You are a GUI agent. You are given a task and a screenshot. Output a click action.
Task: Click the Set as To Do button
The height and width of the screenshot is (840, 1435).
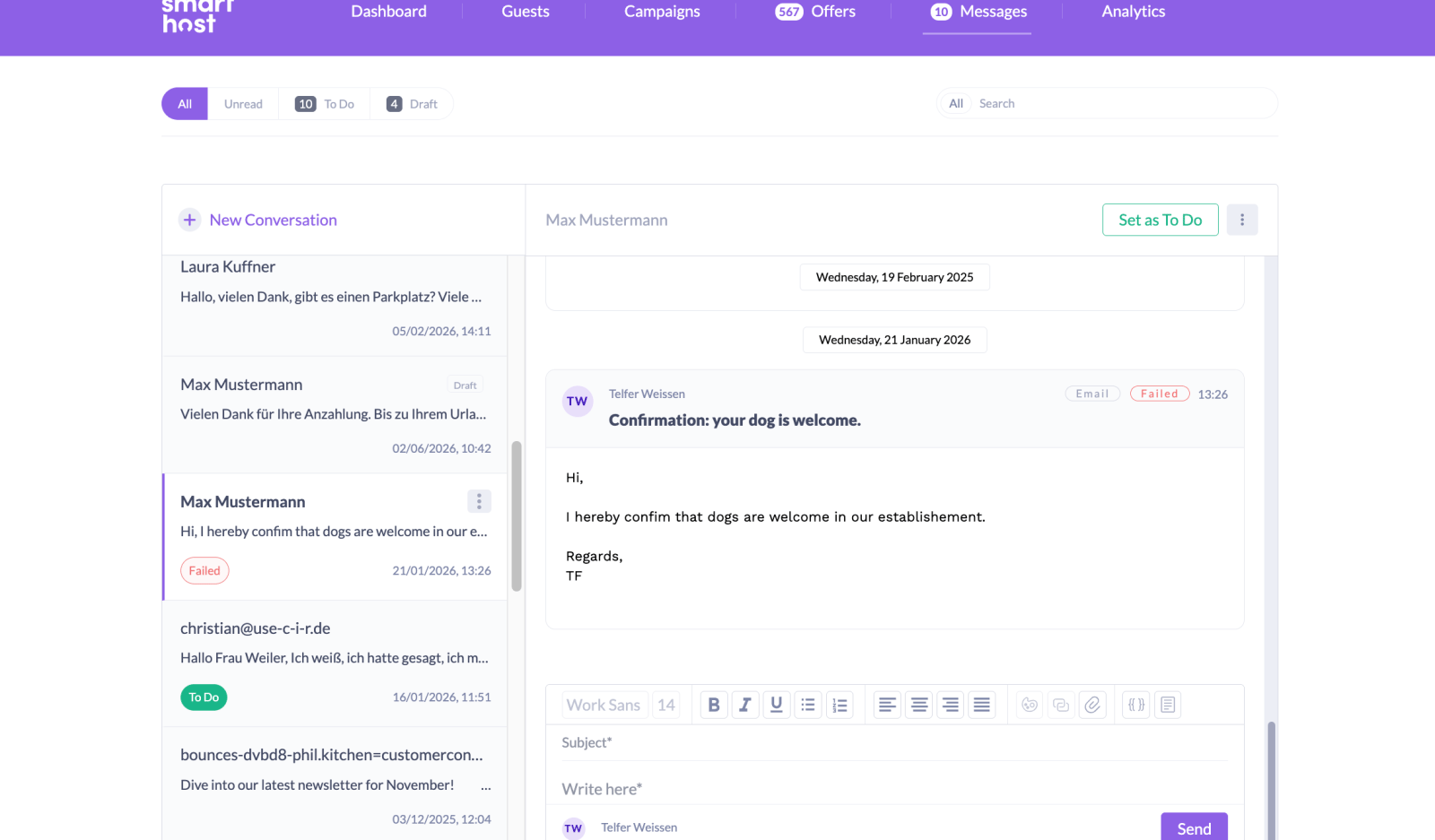coord(1161,220)
